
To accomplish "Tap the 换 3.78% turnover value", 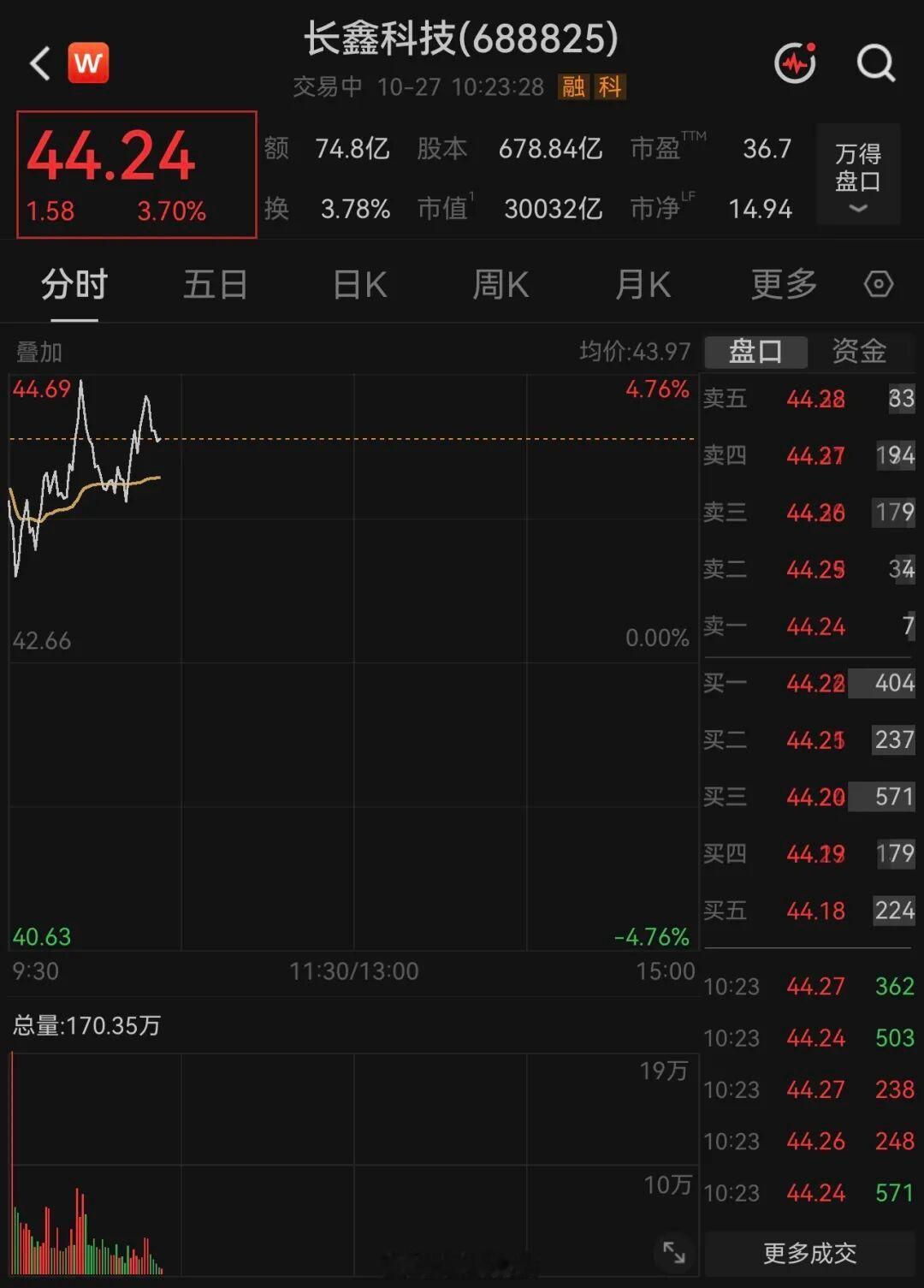I will [x=355, y=209].
